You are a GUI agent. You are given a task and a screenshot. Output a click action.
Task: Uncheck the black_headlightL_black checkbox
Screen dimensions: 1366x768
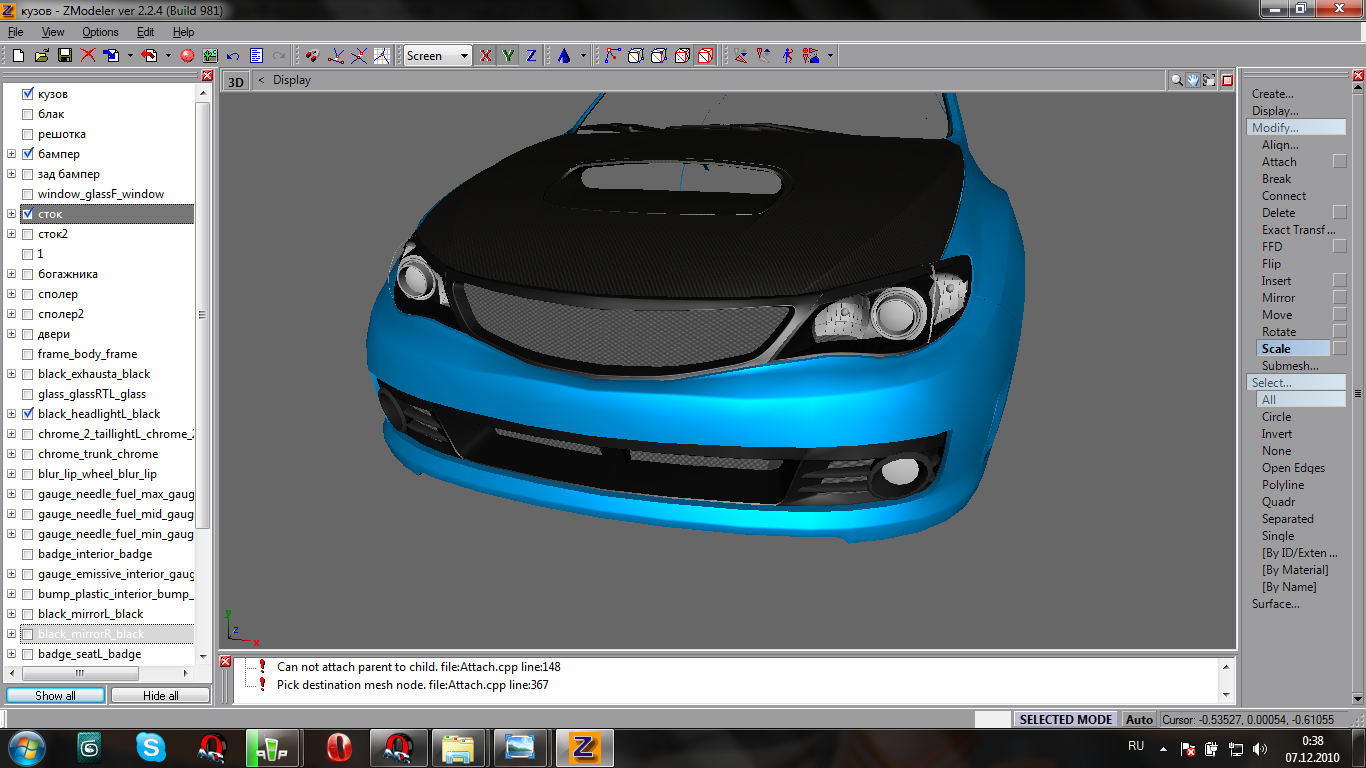click(28, 414)
